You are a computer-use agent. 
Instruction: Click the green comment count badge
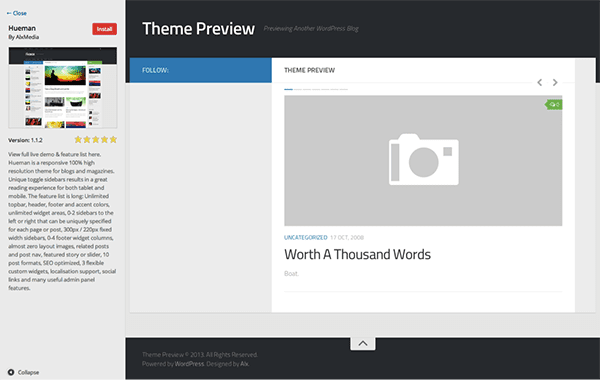point(554,104)
